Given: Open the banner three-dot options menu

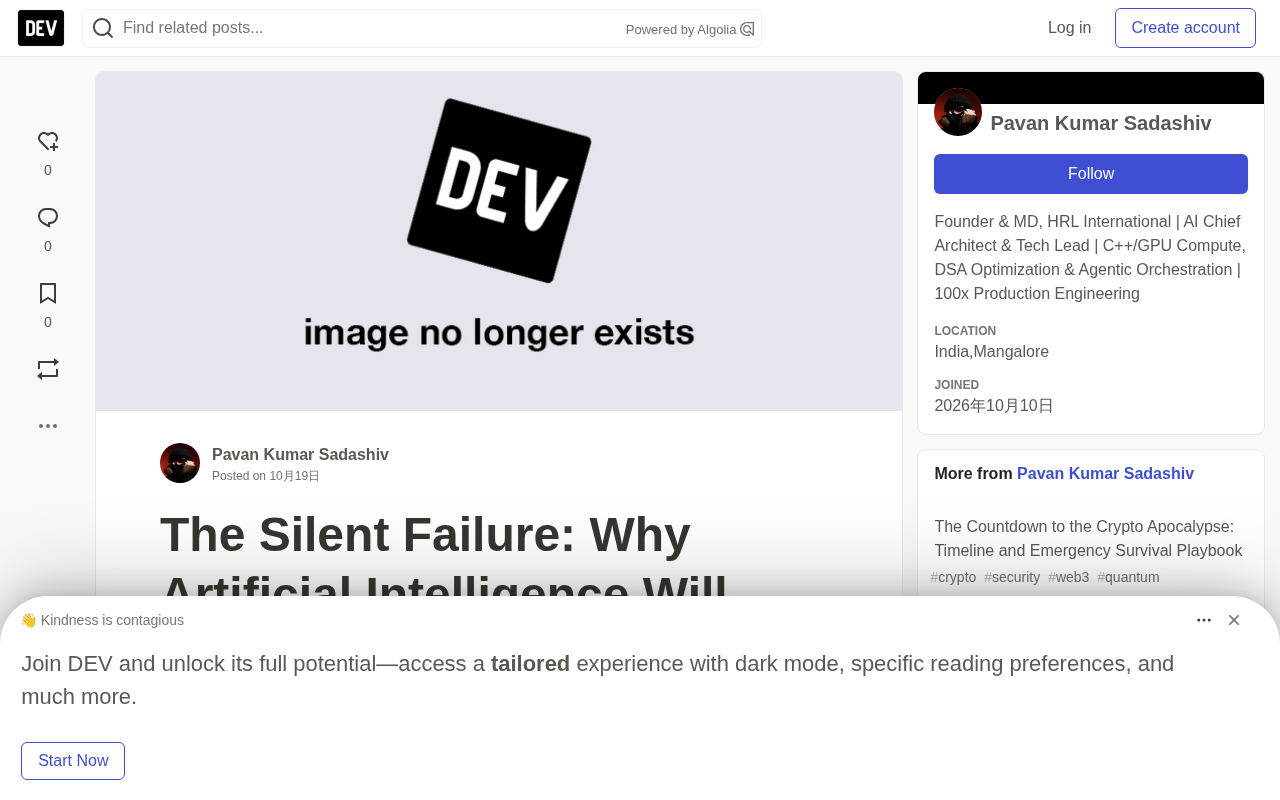Looking at the screenshot, I should point(1204,620).
